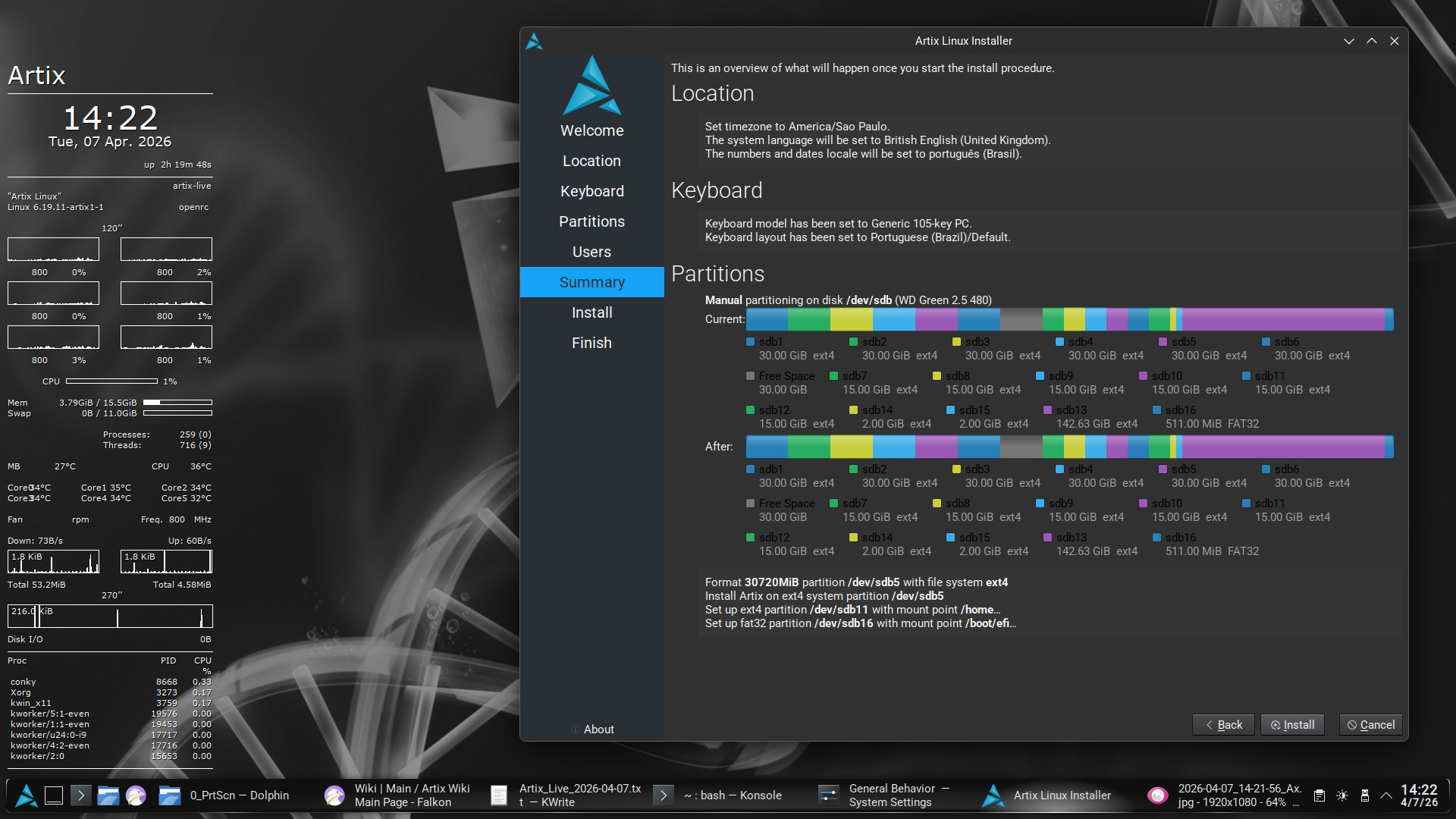The width and height of the screenshot is (1456, 819).
Task: Start installation with the Install button
Action: click(x=1293, y=725)
